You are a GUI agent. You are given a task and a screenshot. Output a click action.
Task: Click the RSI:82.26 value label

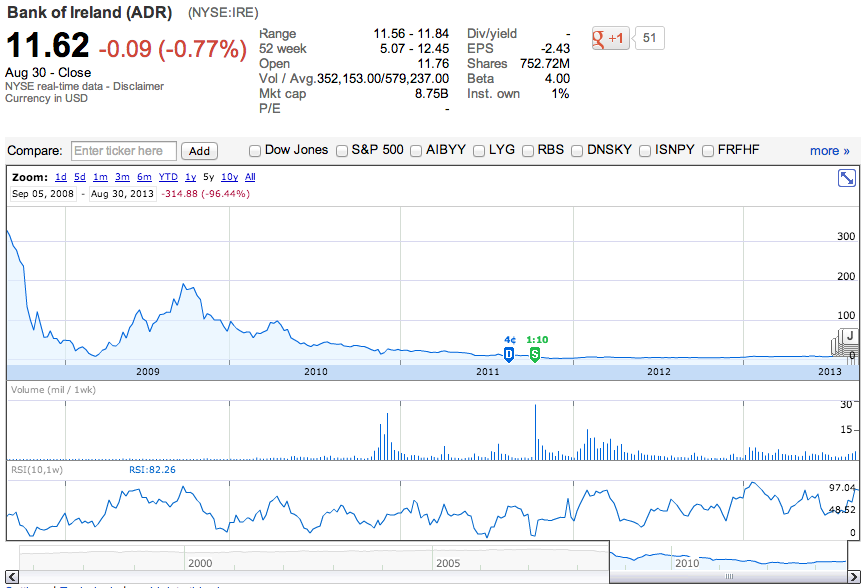tap(152, 470)
